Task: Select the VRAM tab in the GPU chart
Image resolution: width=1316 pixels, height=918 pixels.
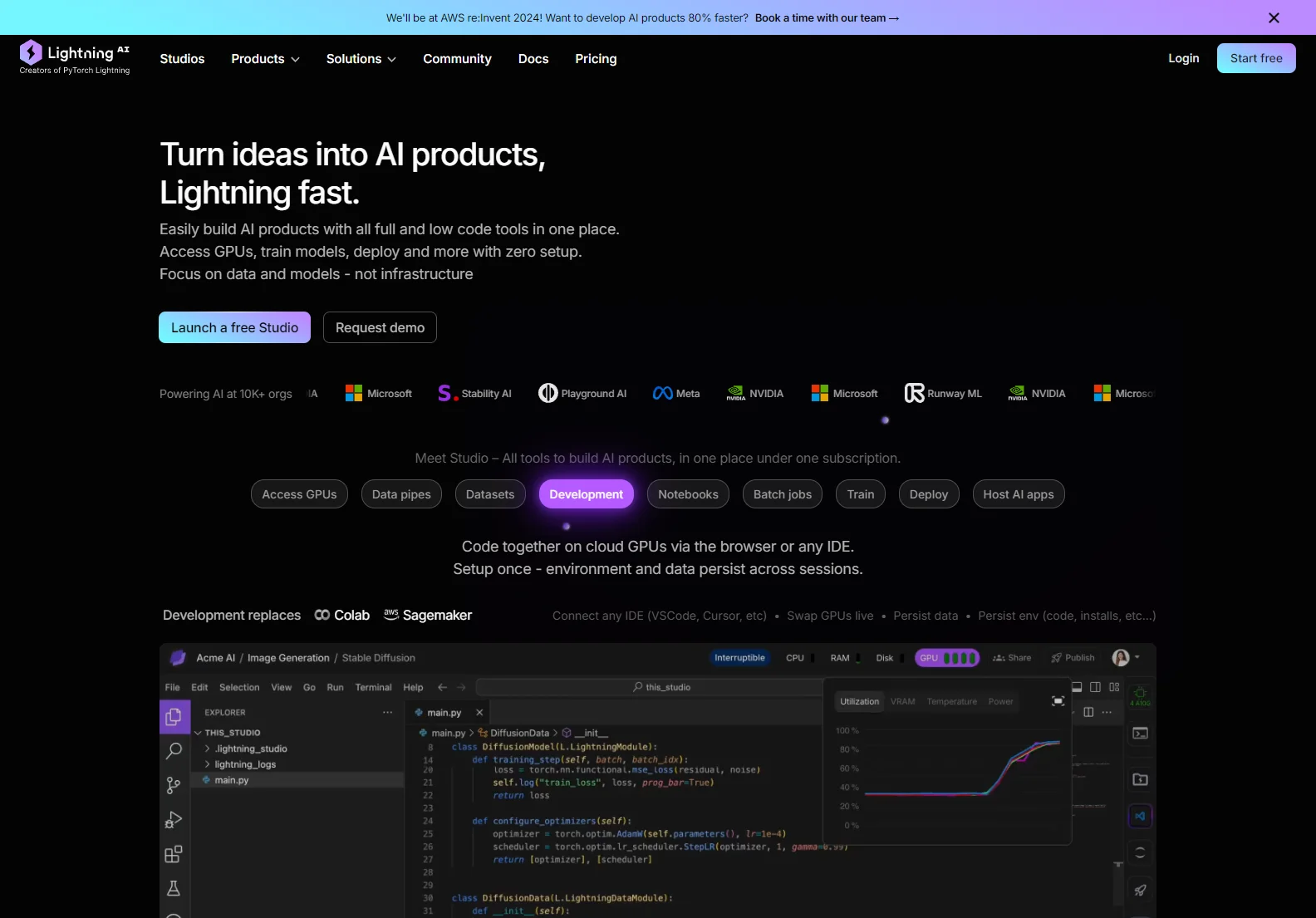Action: (902, 701)
